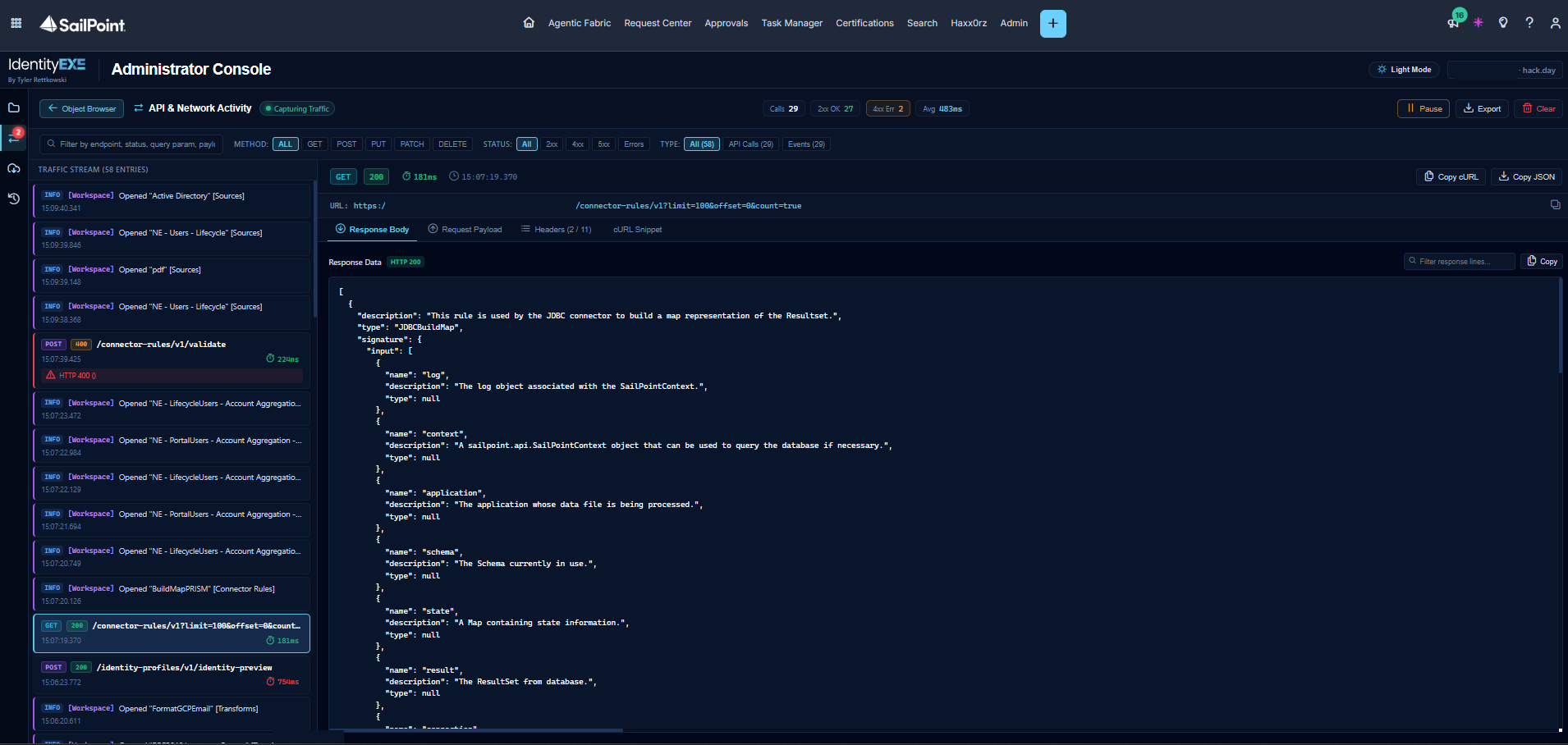1568x745 pixels.
Task: Open announcements megaphone with 16 badge
Action: click(x=1454, y=22)
